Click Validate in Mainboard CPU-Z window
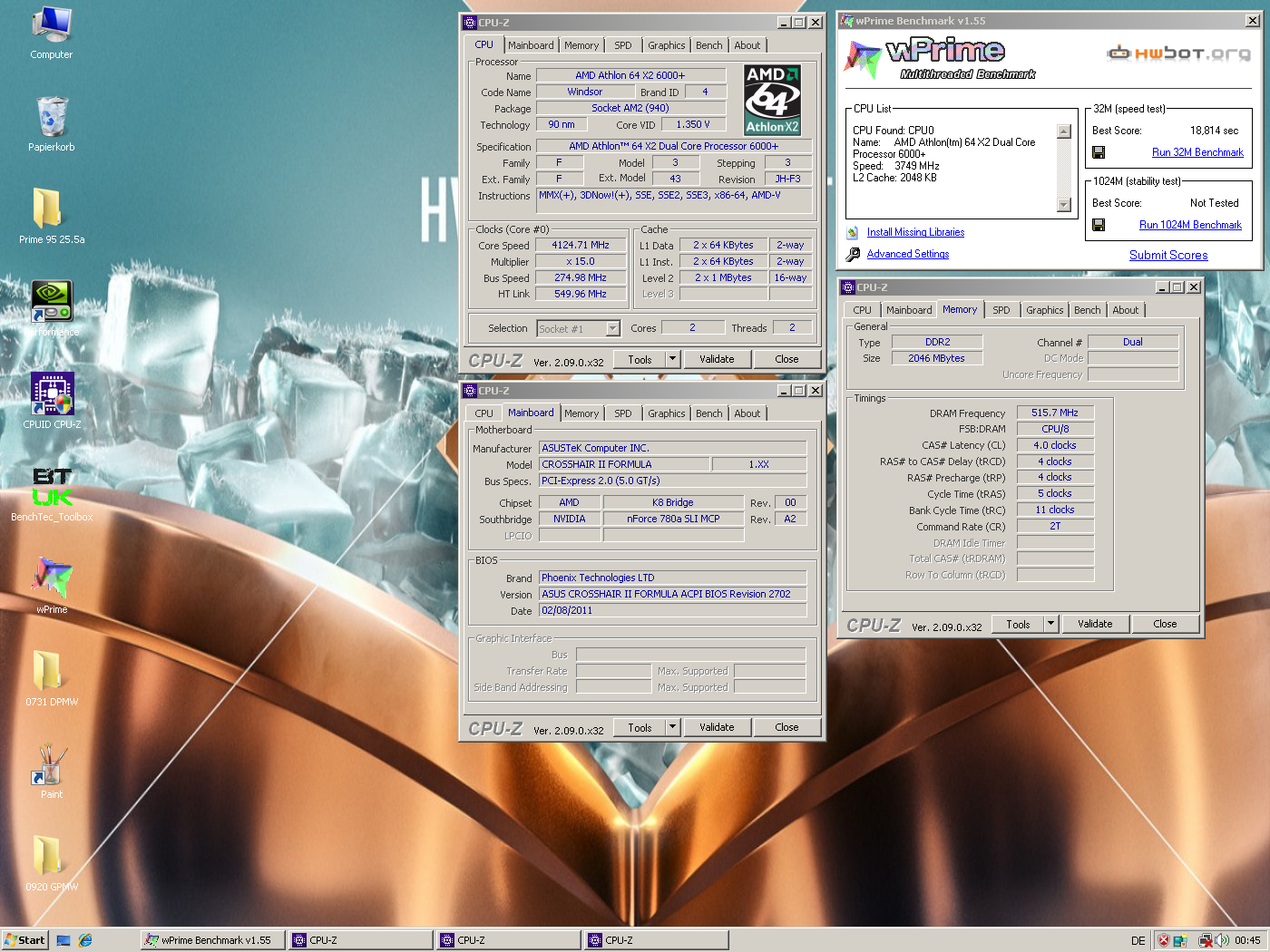 coord(717,727)
